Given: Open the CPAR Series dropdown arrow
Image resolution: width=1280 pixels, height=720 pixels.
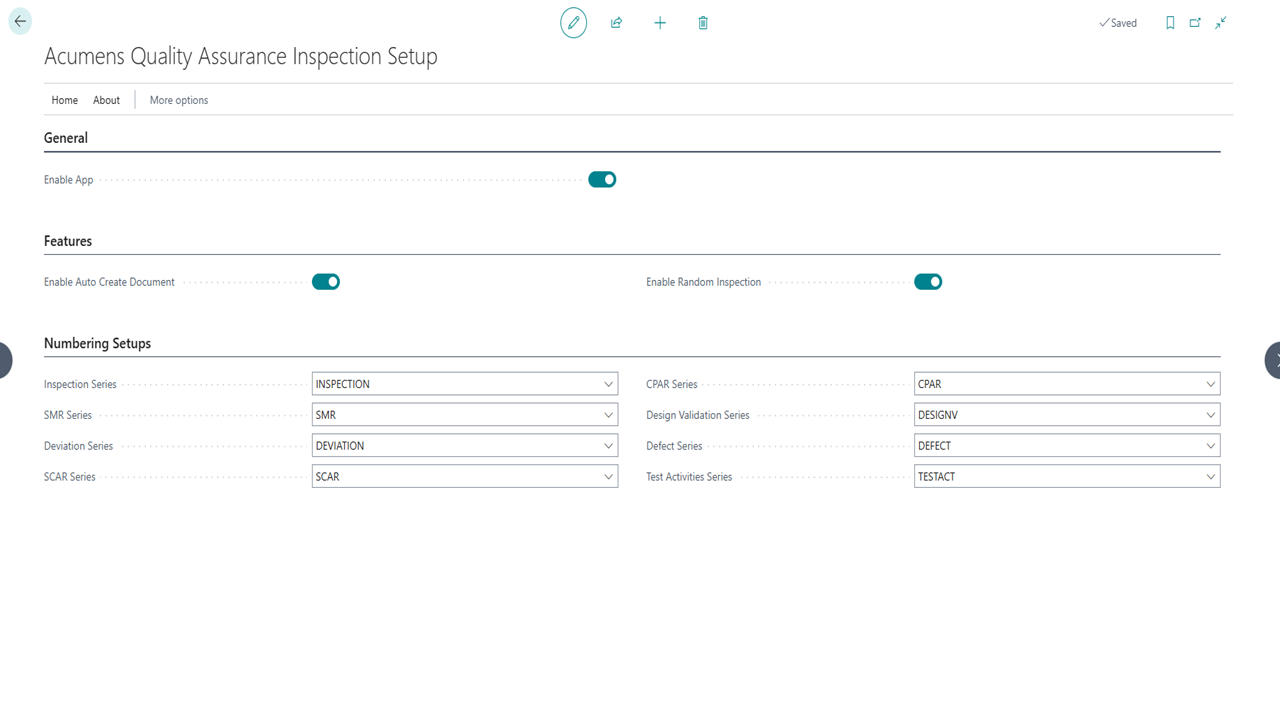Looking at the screenshot, I should (1210, 384).
